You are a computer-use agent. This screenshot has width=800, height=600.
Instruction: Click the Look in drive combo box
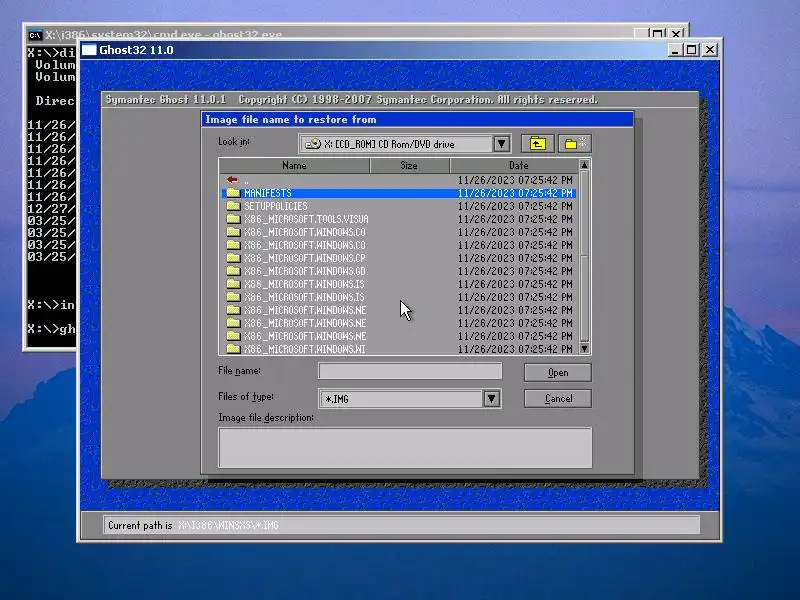(x=405, y=144)
